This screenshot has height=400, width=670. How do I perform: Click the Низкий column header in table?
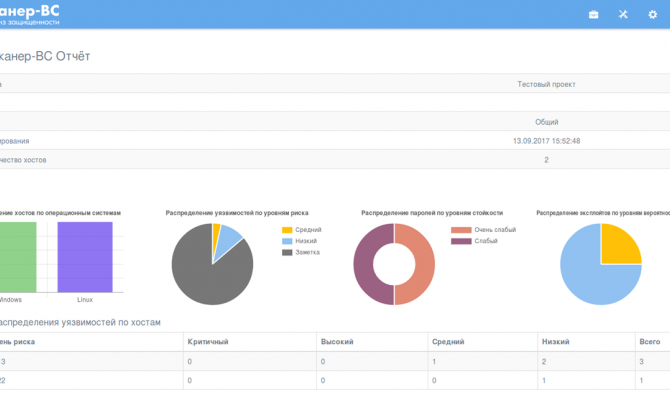click(555, 342)
